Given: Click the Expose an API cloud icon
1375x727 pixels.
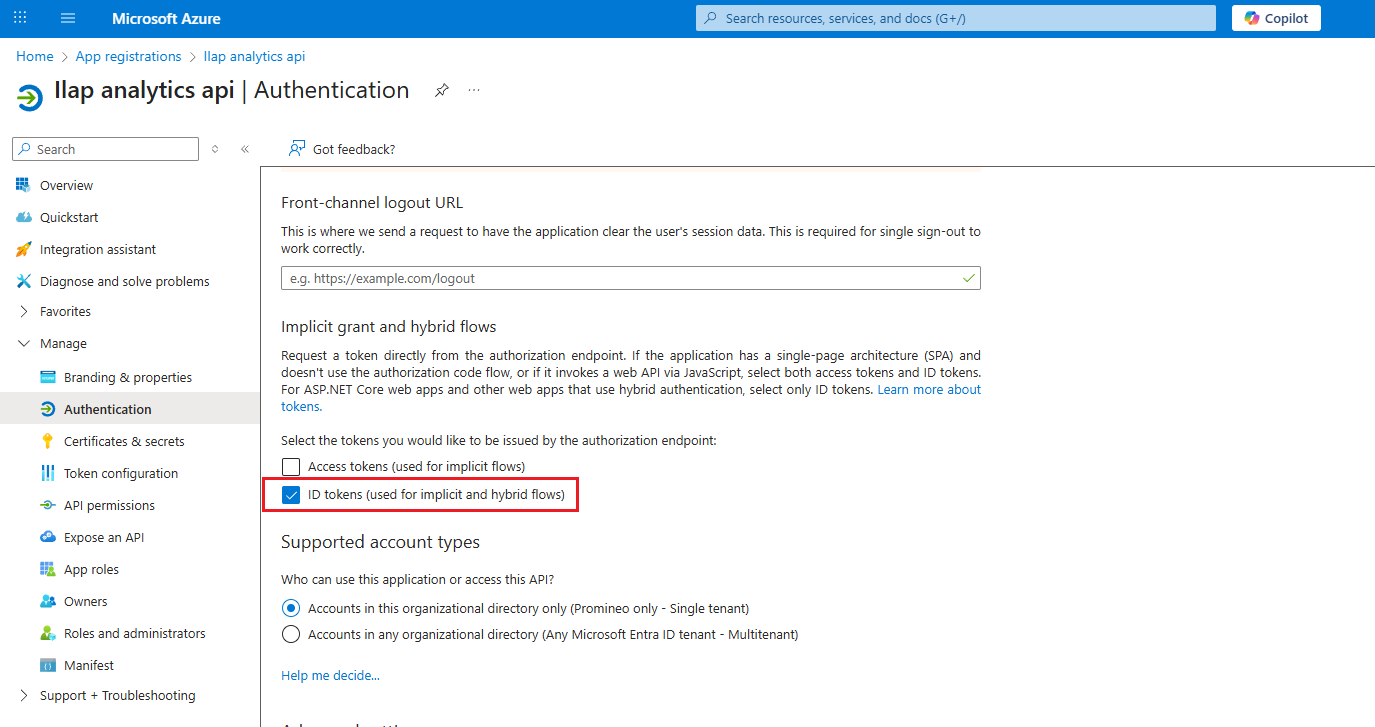Looking at the screenshot, I should click(47, 537).
